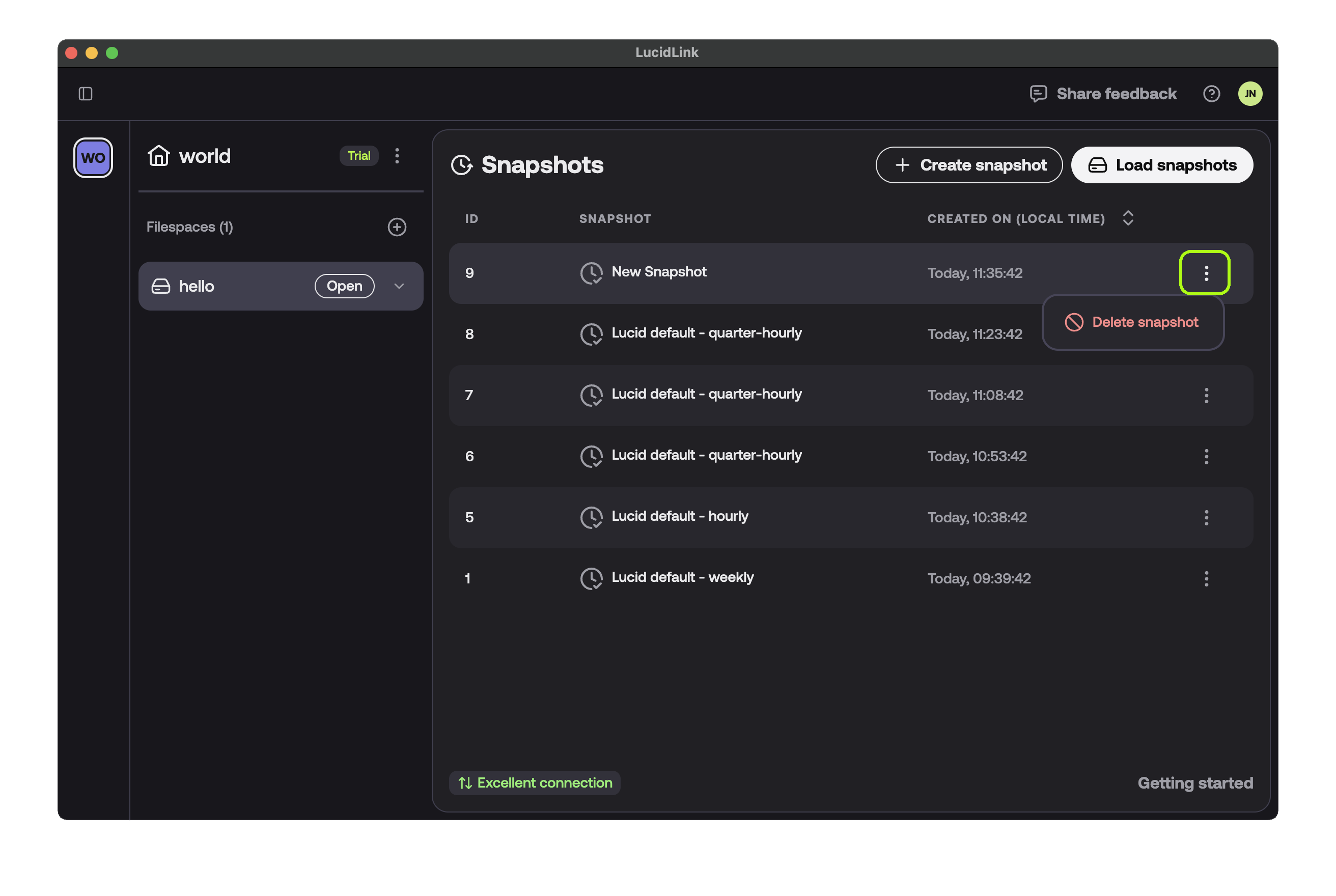
Task: Click timestamp Today, 10:38:42
Action: pos(977,518)
